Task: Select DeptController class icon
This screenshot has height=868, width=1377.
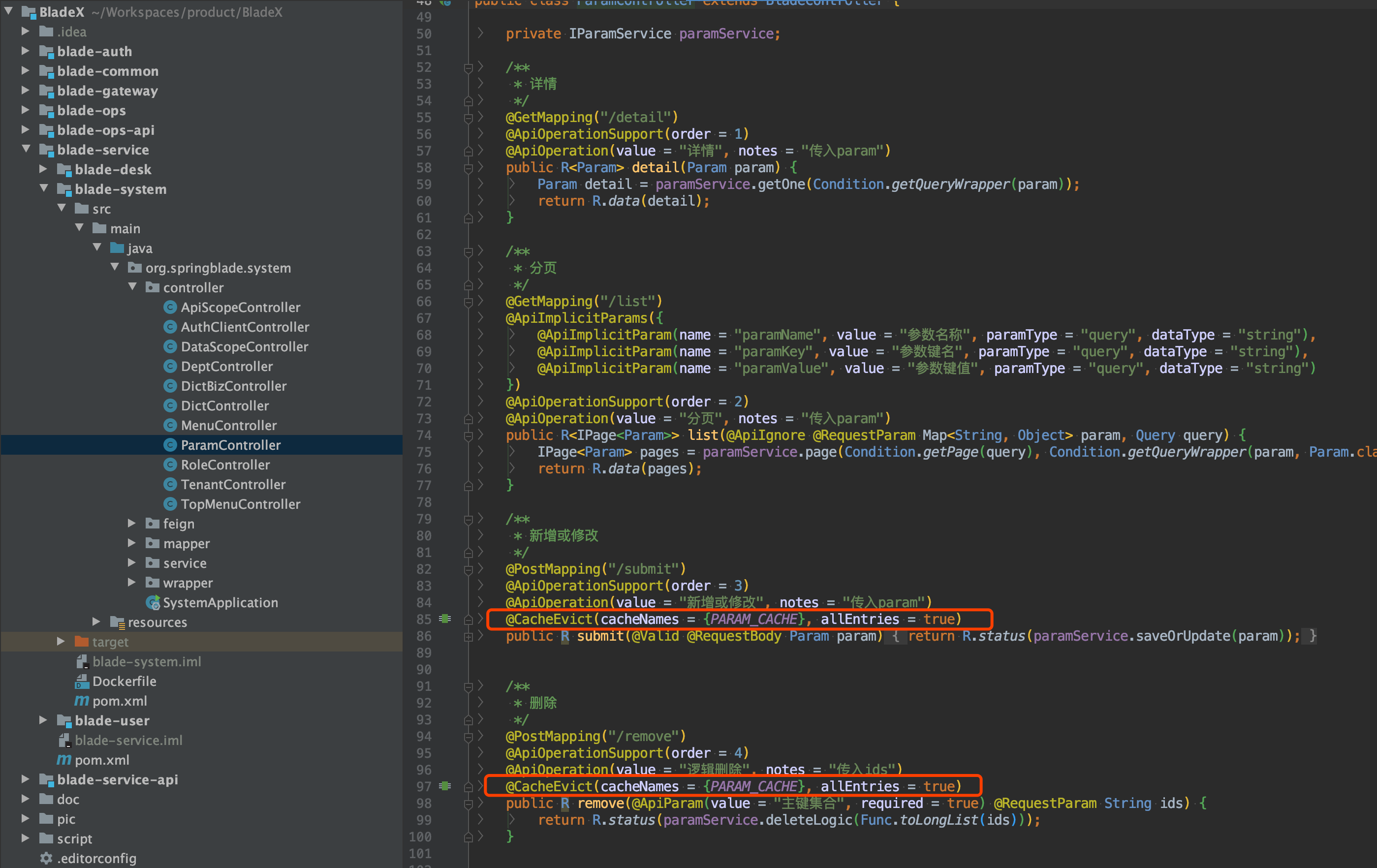Action: [170, 366]
